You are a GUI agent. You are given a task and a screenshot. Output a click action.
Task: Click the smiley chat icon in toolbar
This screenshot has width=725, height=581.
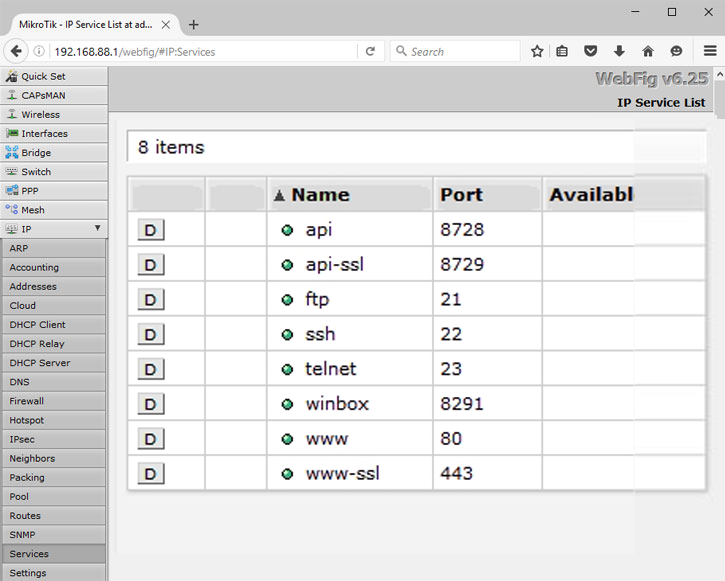(x=676, y=51)
